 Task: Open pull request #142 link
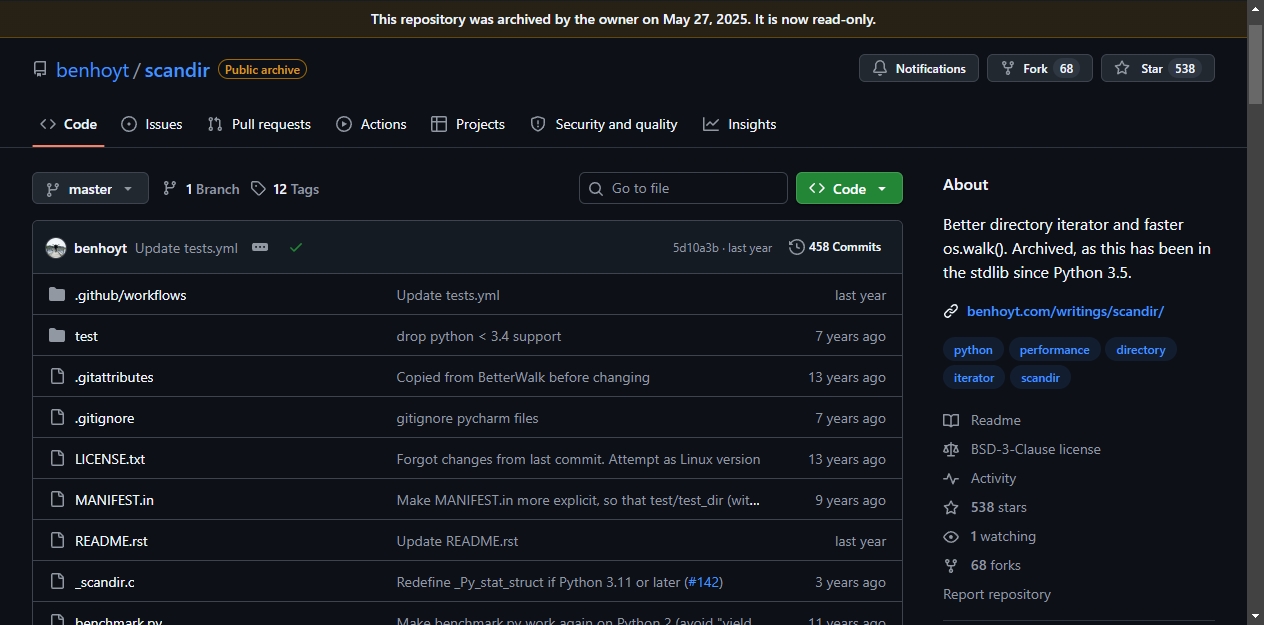pyautogui.click(x=703, y=582)
